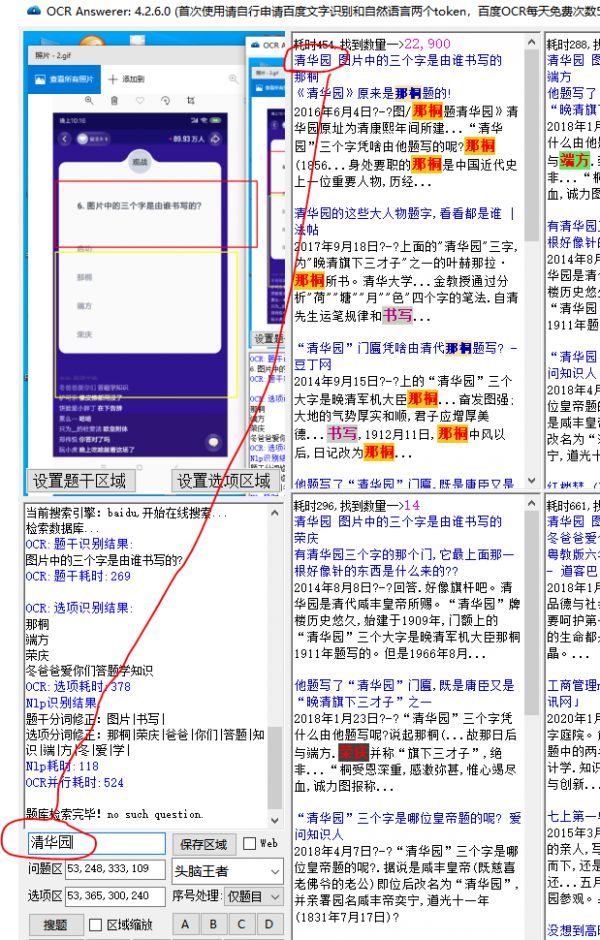Image resolution: width=600 pixels, height=940 pixels.
Task: Toggle the Web checkbox
Action: (249, 843)
